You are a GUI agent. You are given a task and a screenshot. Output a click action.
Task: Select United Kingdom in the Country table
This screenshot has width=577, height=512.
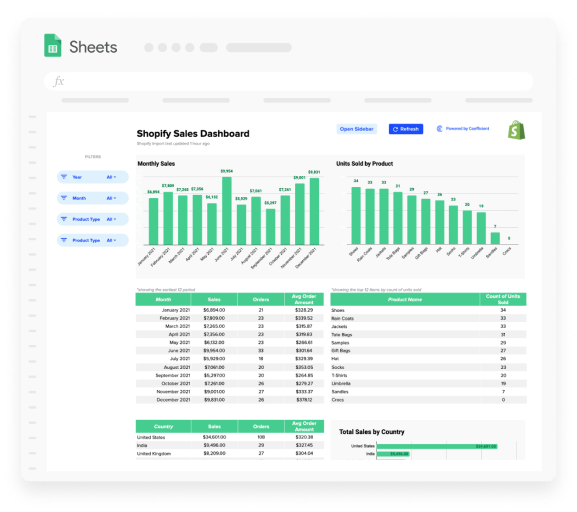(154, 453)
